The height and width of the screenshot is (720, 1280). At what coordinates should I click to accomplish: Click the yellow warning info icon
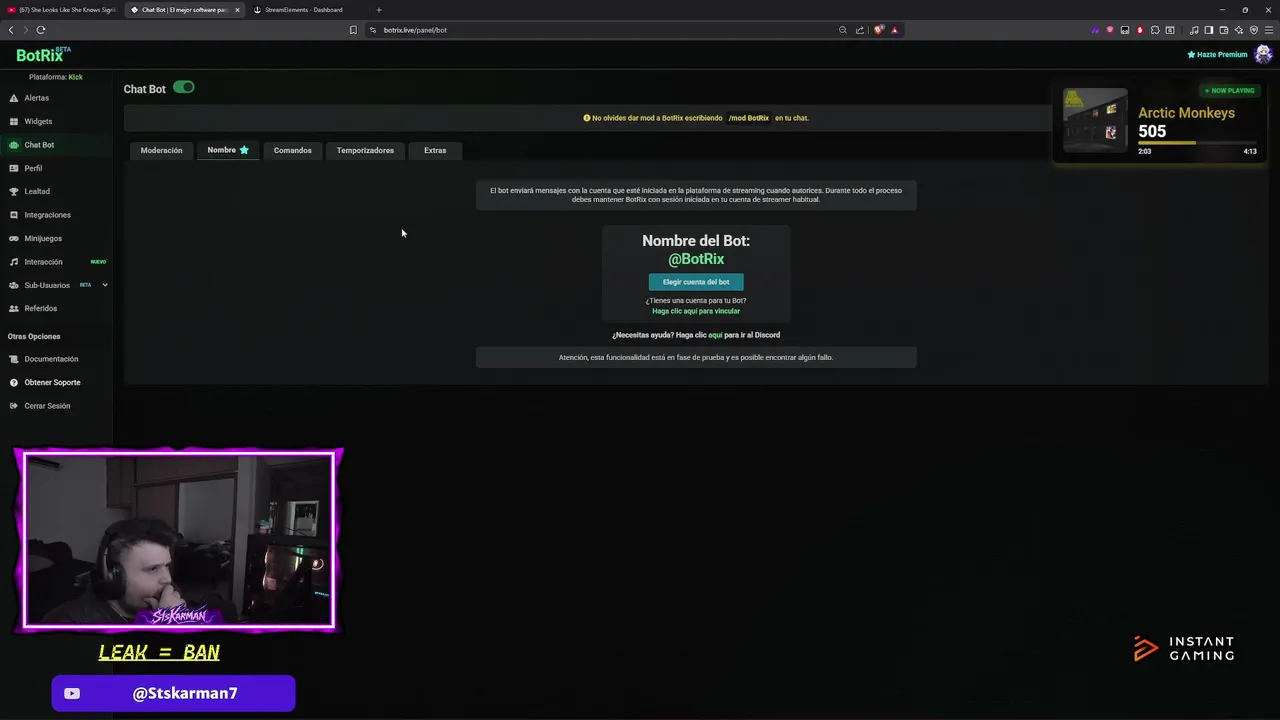click(587, 118)
